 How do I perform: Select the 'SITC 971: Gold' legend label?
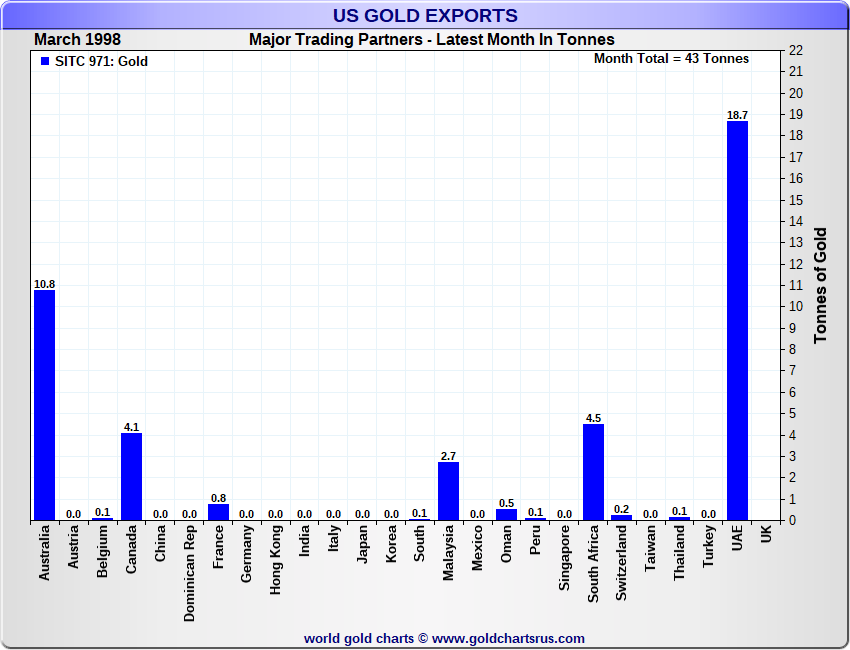point(101,61)
